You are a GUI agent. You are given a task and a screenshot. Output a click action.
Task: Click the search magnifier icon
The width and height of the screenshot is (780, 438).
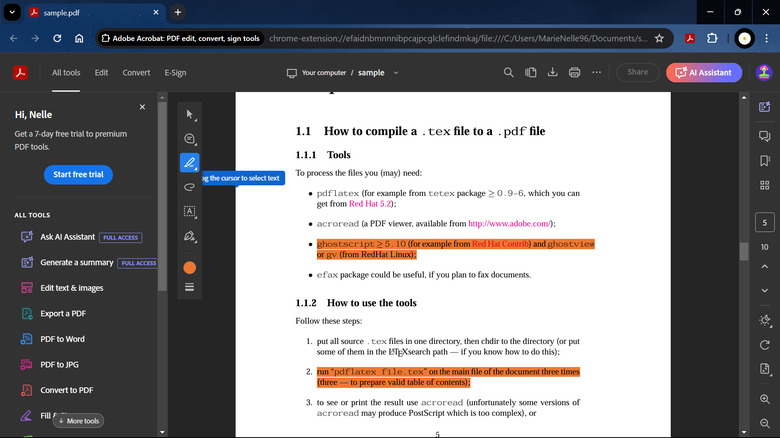(508, 72)
